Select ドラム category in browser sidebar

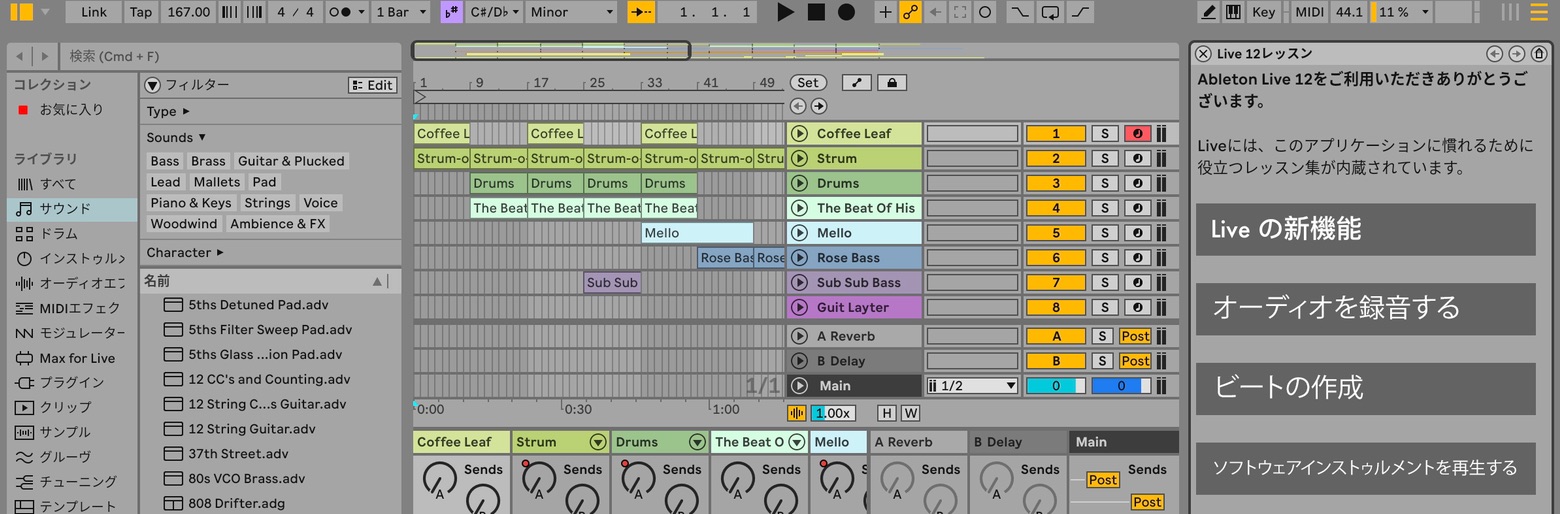58,233
